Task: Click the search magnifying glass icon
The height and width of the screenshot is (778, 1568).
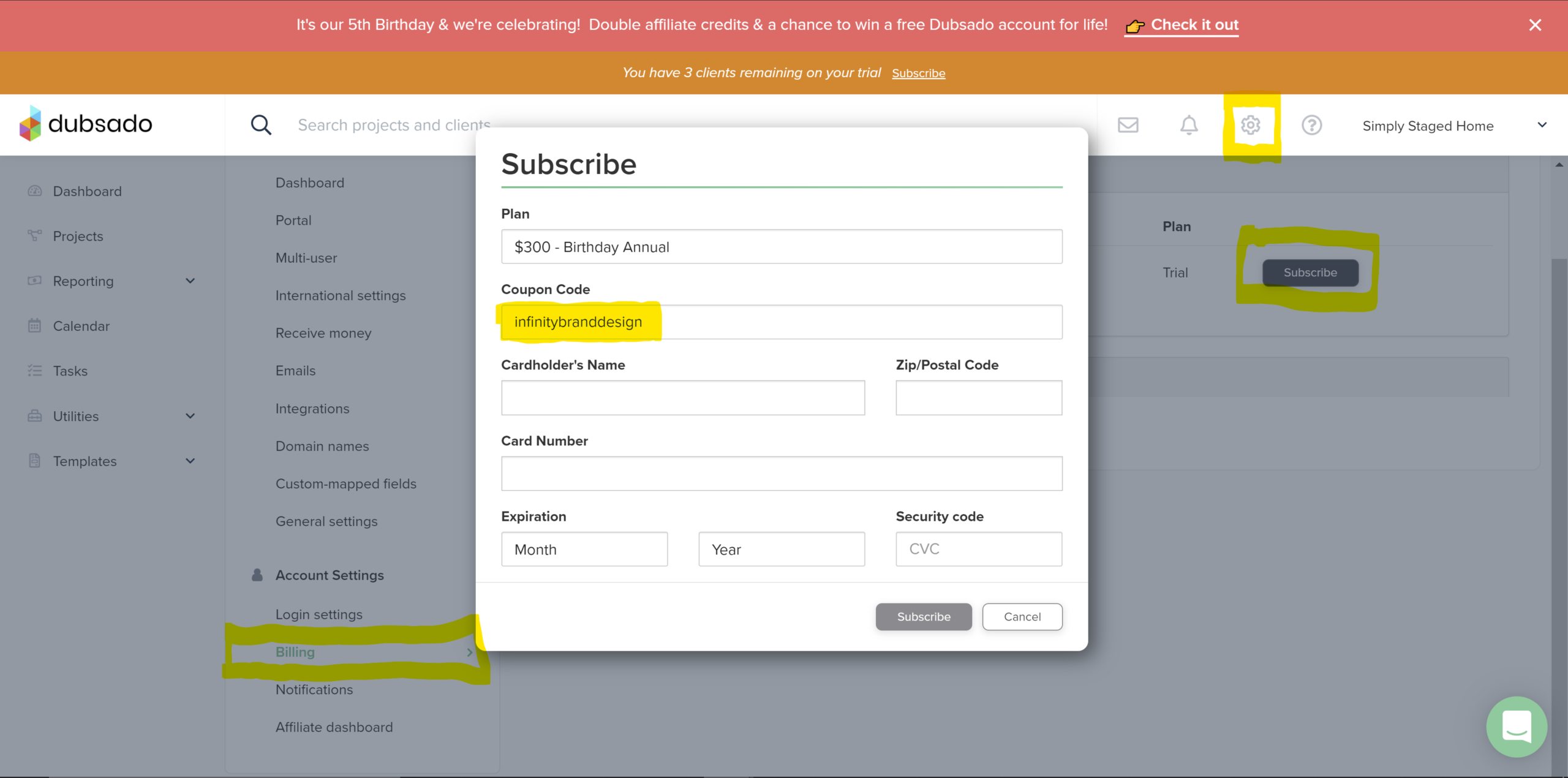Action: click(261, 125)
